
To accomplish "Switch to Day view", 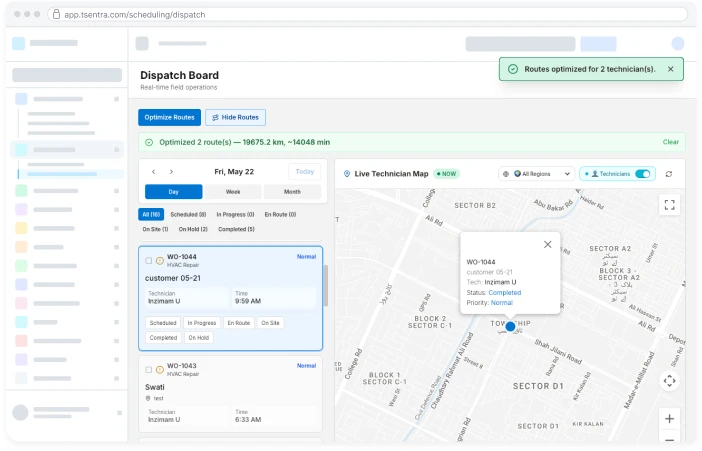I will click(174, 192).
